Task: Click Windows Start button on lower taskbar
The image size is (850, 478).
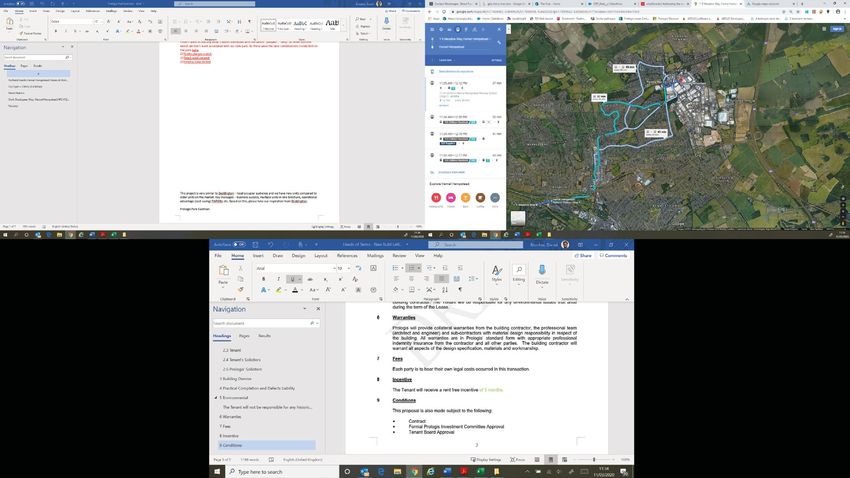Action: [x=217, y=471]
